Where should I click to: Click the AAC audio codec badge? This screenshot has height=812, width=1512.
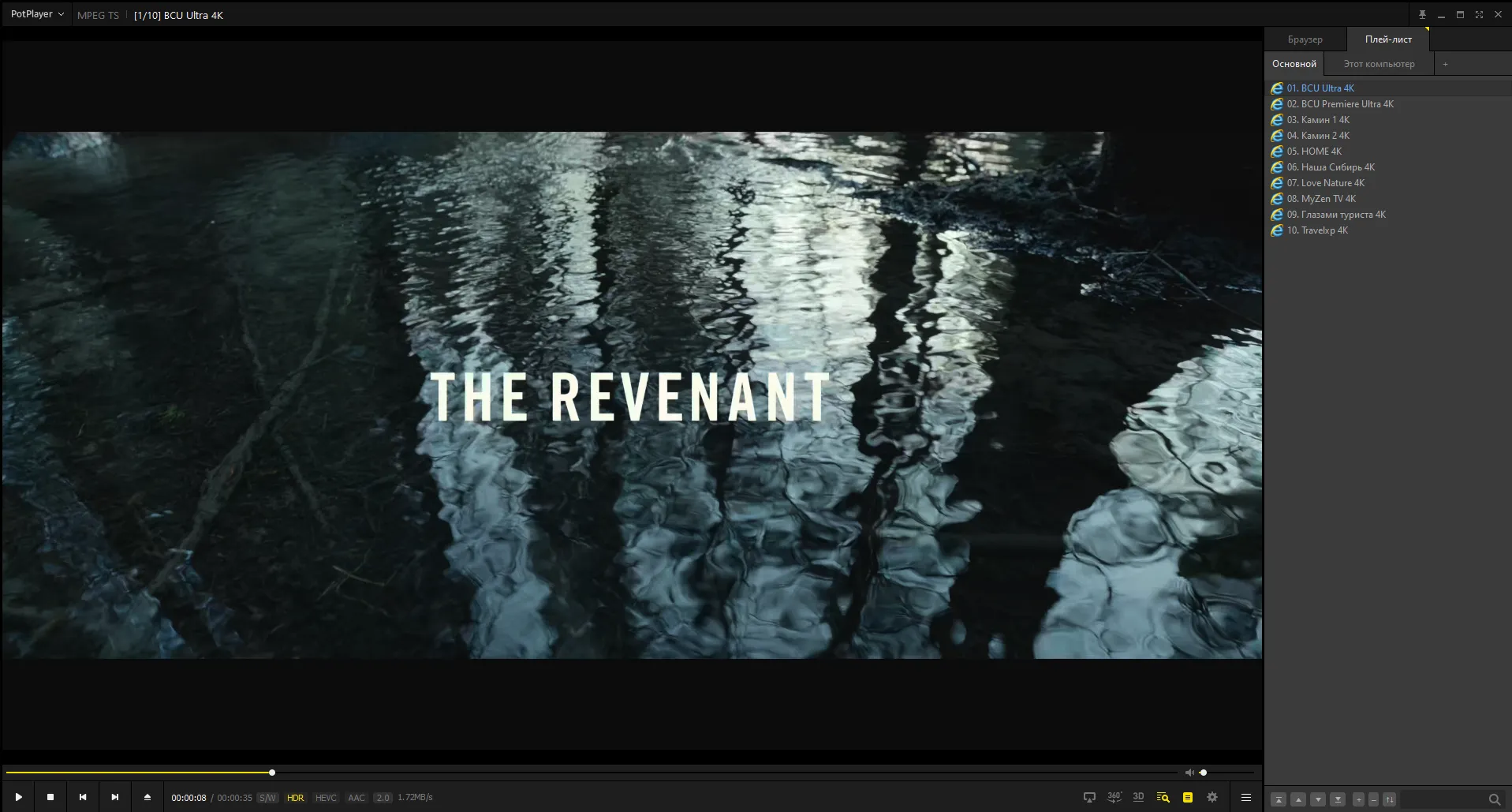coord(357,798)
